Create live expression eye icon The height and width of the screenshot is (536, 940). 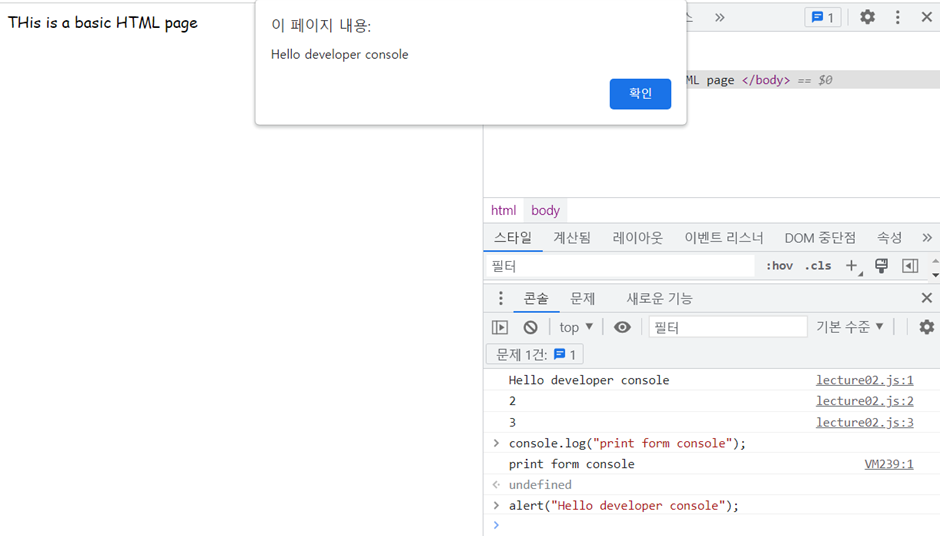622,327
